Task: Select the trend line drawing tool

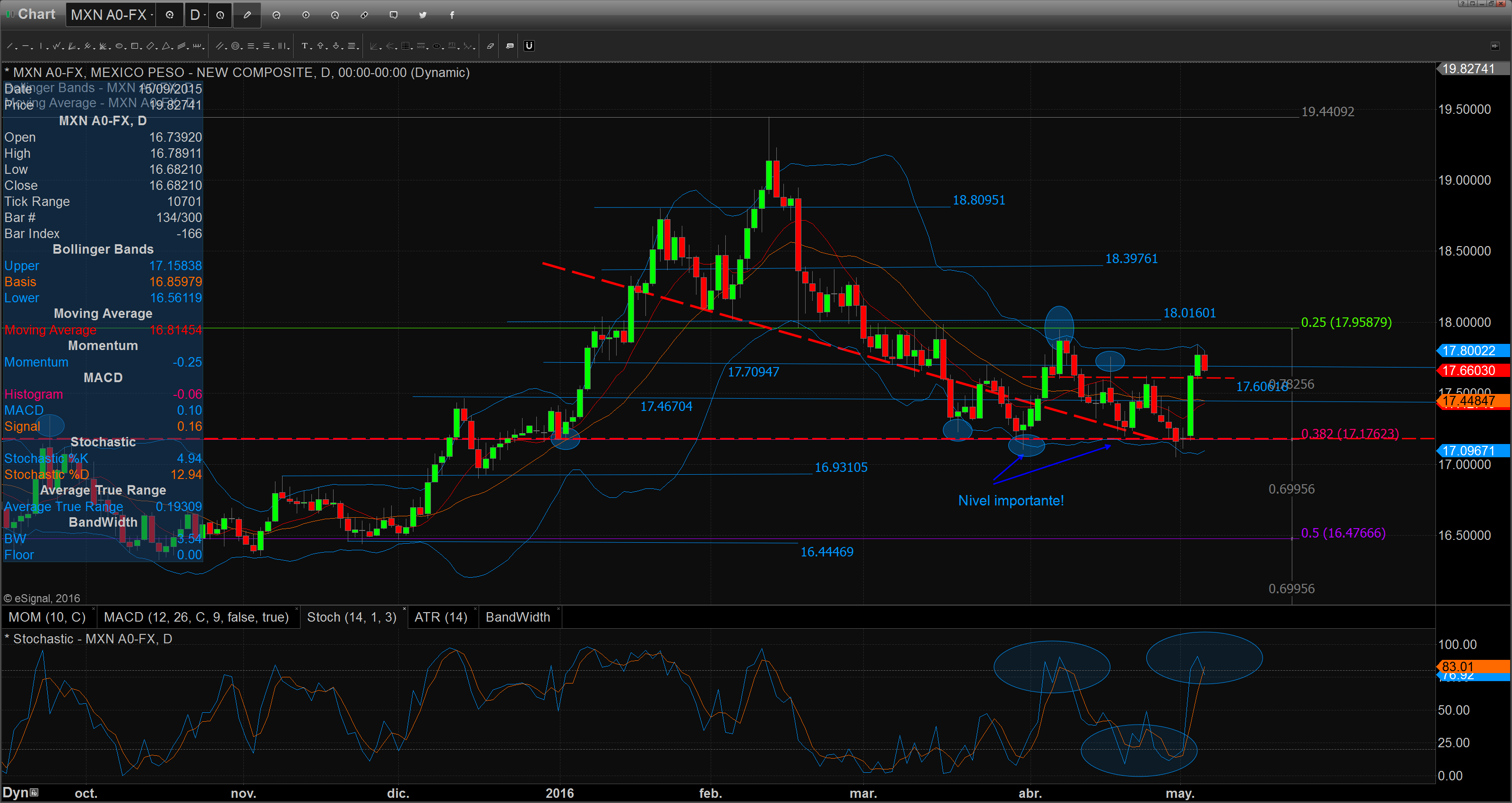Action: [9, 46]
